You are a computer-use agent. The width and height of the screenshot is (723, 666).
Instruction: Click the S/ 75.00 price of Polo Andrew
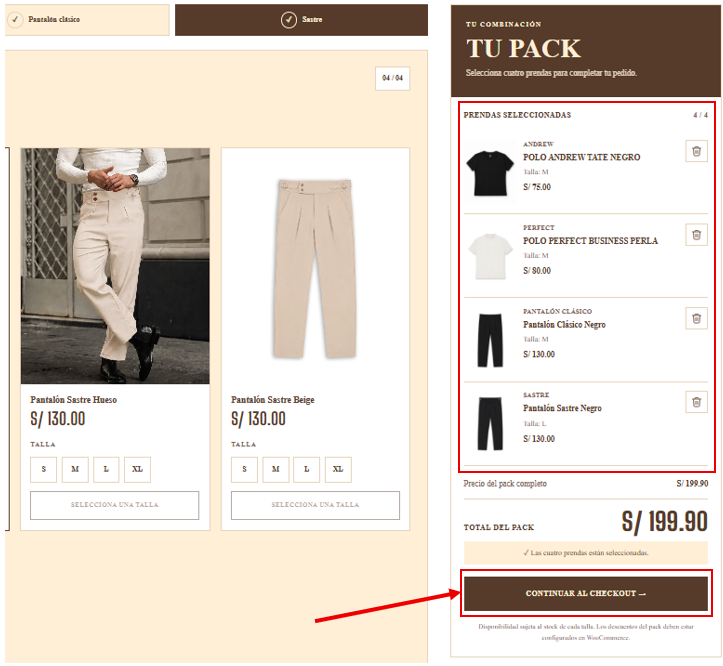pyautogui.click(x=537, y=187)
